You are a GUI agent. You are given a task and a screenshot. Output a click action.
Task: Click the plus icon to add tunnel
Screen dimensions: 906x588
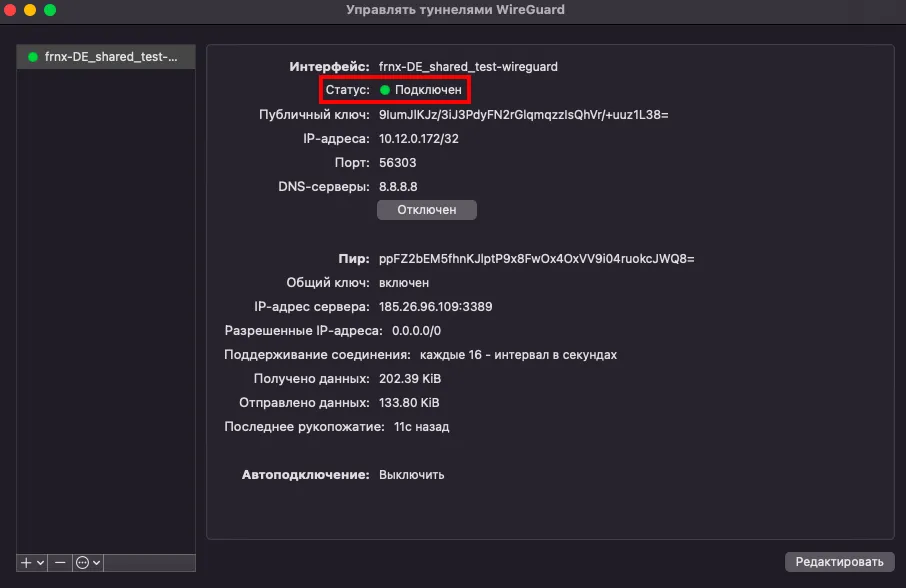click(26, 563)
